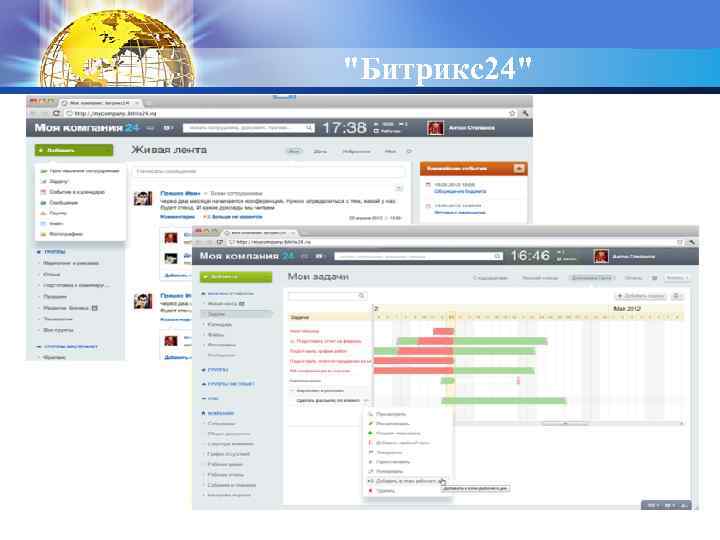The height and width of the screenshot is (540, 720).
Task: Open Комментарии link under first post
Action: [x=177, y=216]
